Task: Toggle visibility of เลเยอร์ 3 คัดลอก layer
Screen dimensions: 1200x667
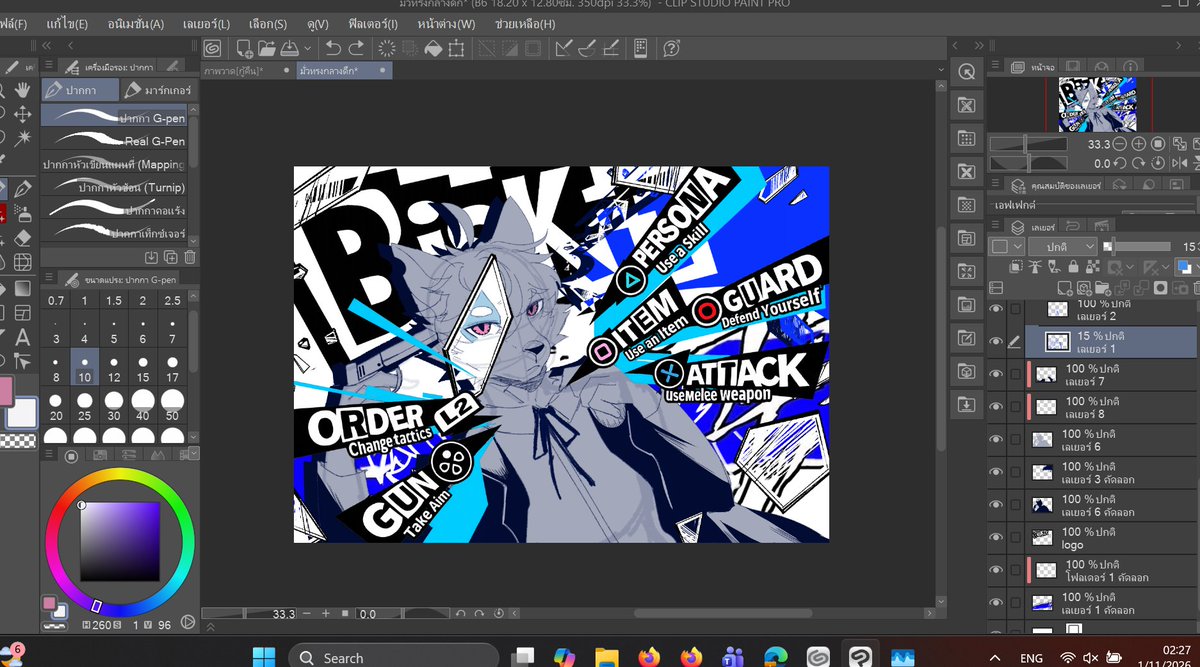Action: (x=995, y=472)
